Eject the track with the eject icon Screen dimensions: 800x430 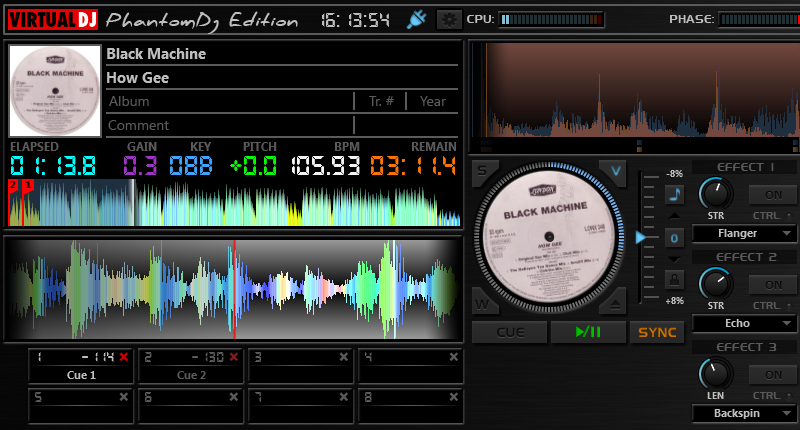point(615,304)
